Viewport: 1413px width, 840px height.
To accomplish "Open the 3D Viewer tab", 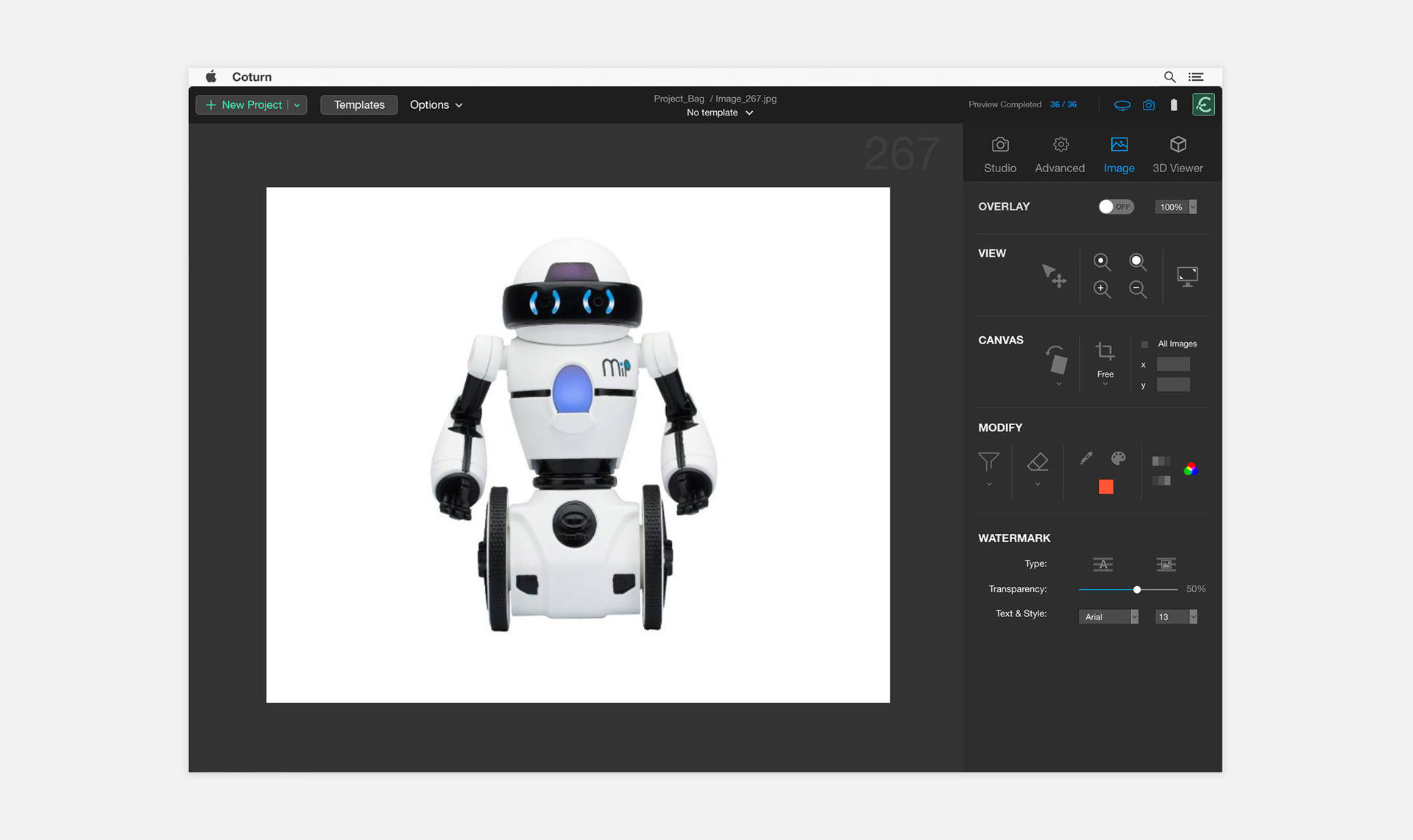I will click(x=1177, y=155).
